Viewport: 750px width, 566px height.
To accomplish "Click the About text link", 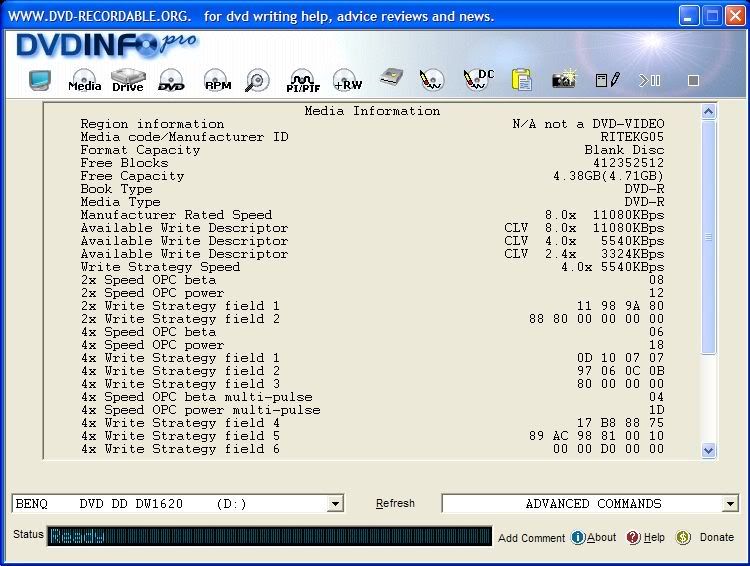I will point(601,537).
